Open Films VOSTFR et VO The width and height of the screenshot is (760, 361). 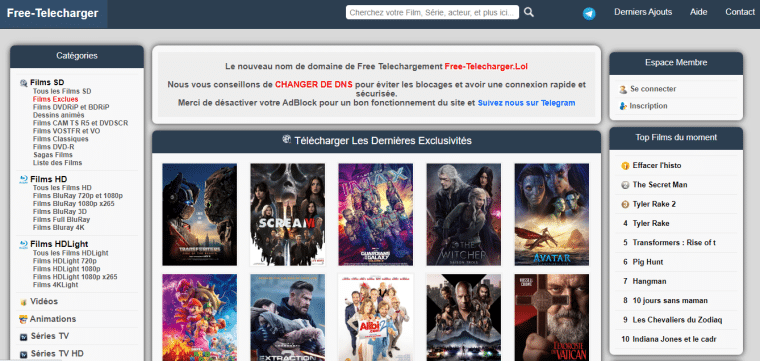(66, 131)
